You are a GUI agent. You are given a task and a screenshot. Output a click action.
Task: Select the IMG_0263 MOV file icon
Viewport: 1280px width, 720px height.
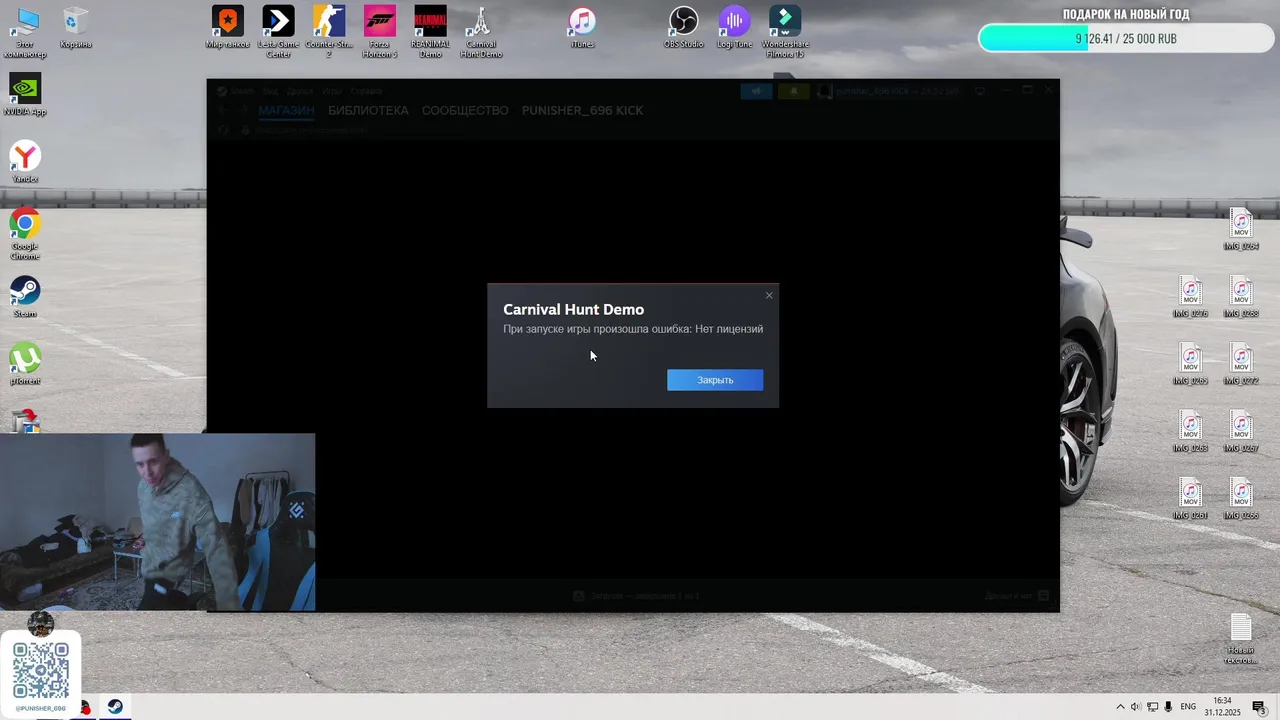pos(1190,431)
